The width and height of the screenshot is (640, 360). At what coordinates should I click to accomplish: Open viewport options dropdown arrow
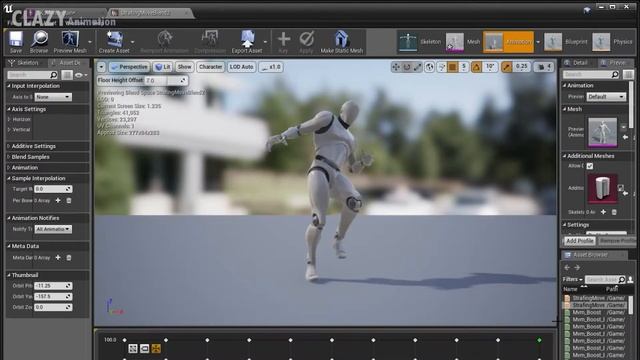click(101, 67)
